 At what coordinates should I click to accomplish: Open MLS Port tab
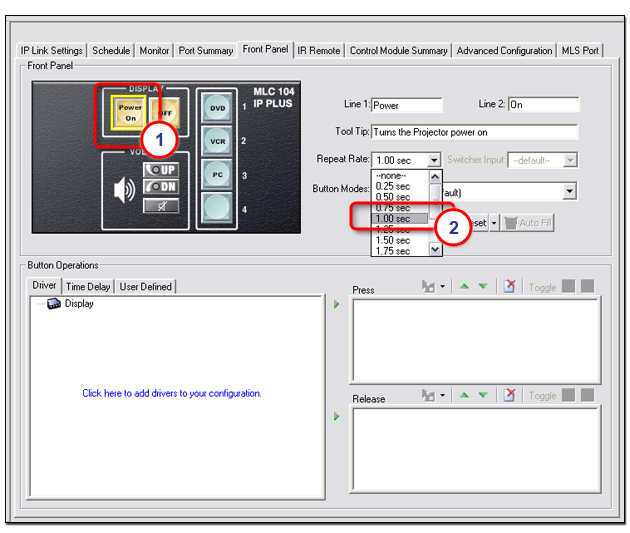click(x=580, y=51)
